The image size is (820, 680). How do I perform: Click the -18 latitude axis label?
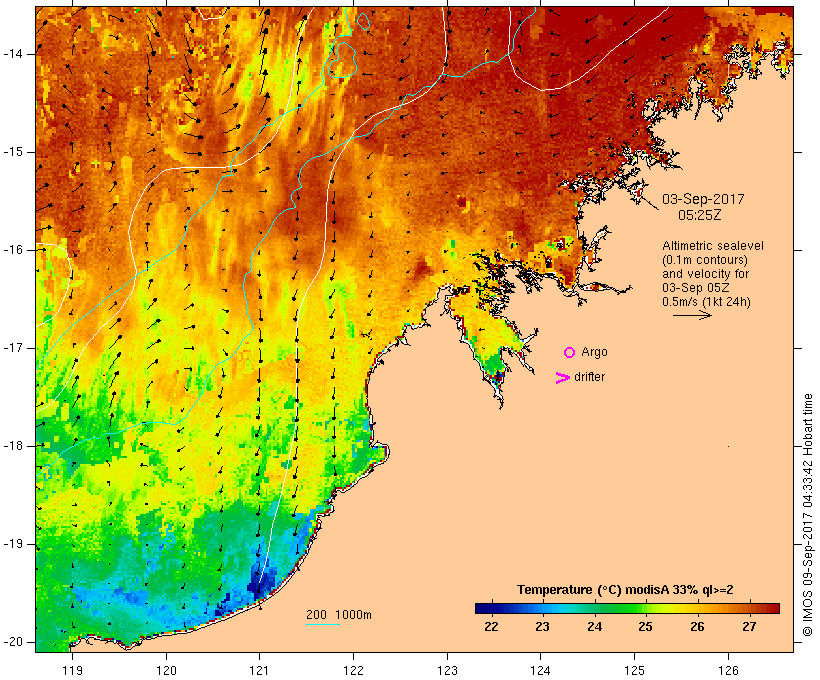pos(13,446)
